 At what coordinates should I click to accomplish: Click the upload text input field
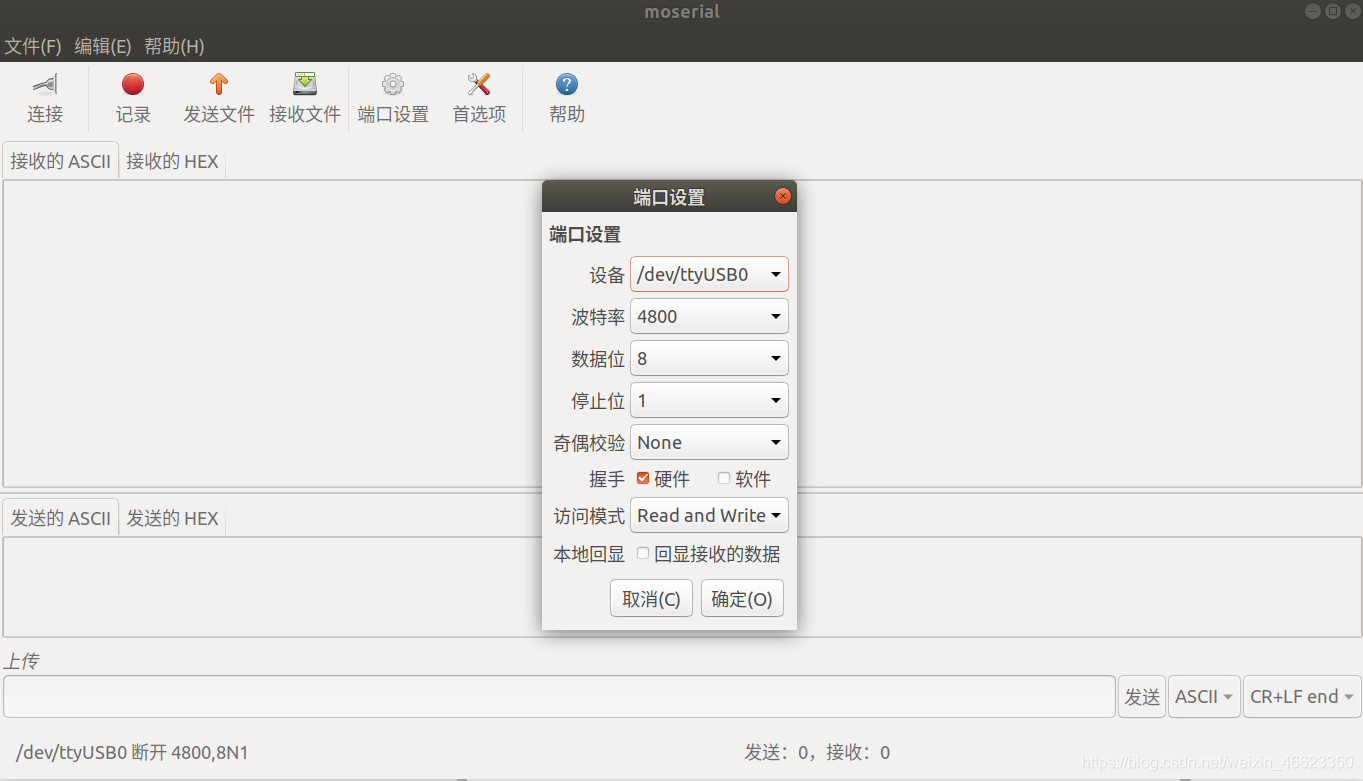pos(559,696)
